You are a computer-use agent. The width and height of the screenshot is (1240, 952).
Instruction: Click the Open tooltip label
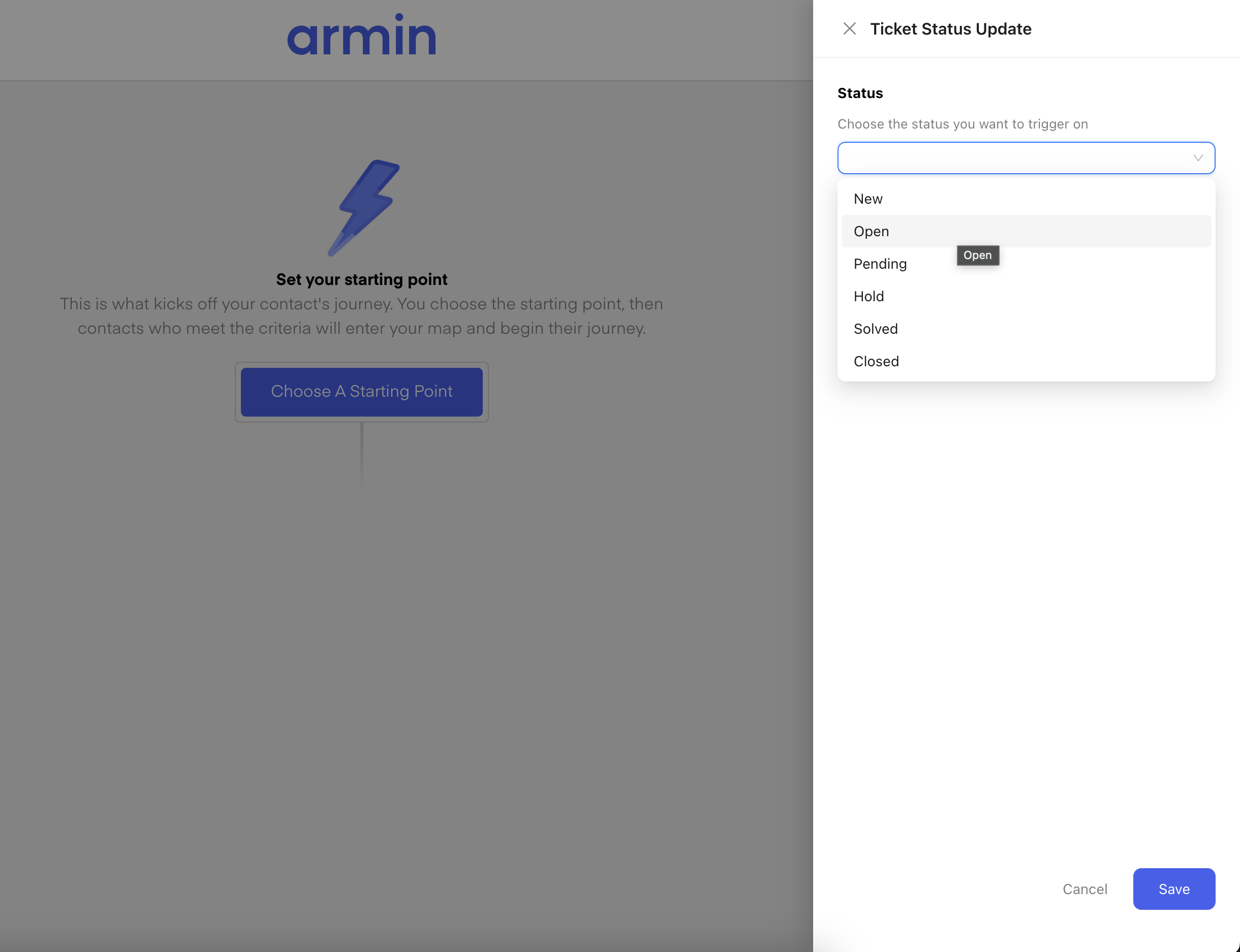point(977,256)
